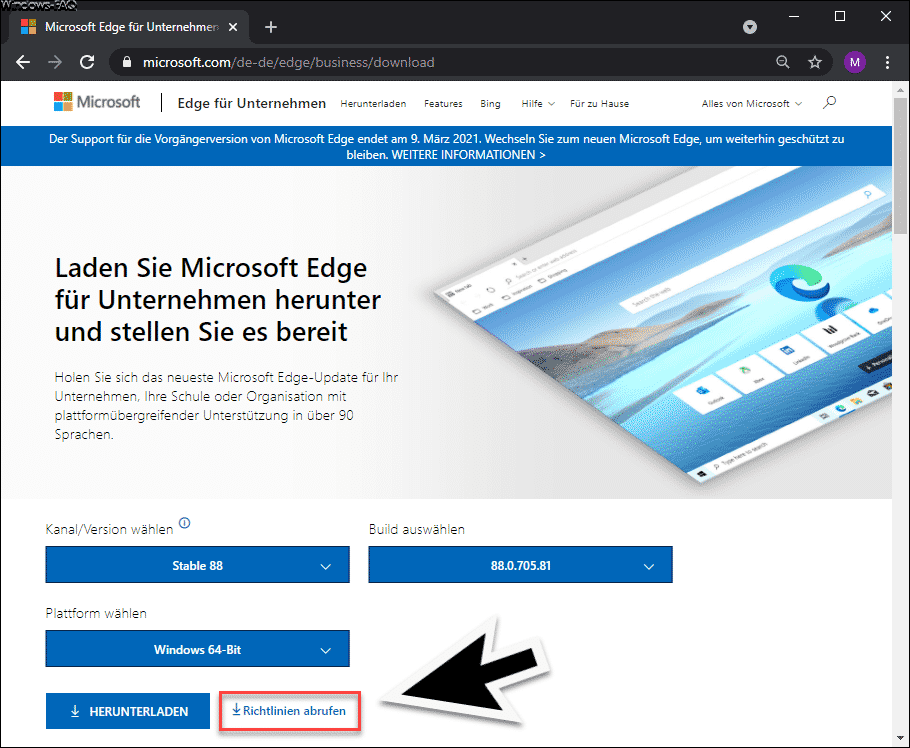Viewport: 910px width, 748px height.
Task: Click the page vertical scrollbar thumb
Action: point(900,165)
